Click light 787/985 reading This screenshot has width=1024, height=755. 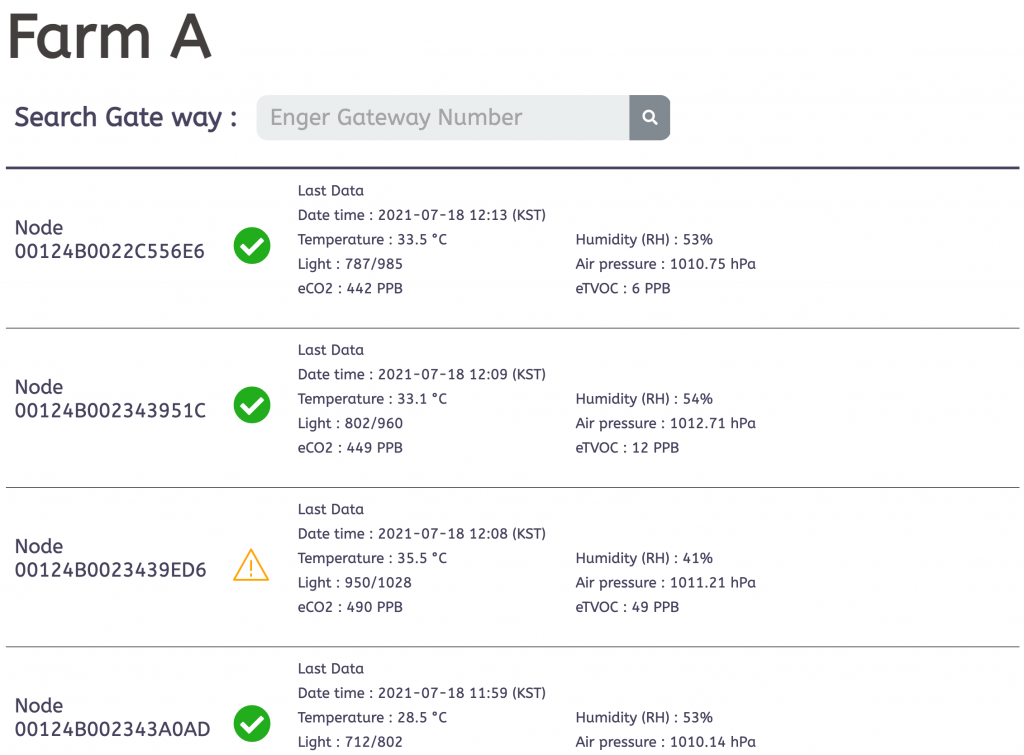(x=350, y=264)
